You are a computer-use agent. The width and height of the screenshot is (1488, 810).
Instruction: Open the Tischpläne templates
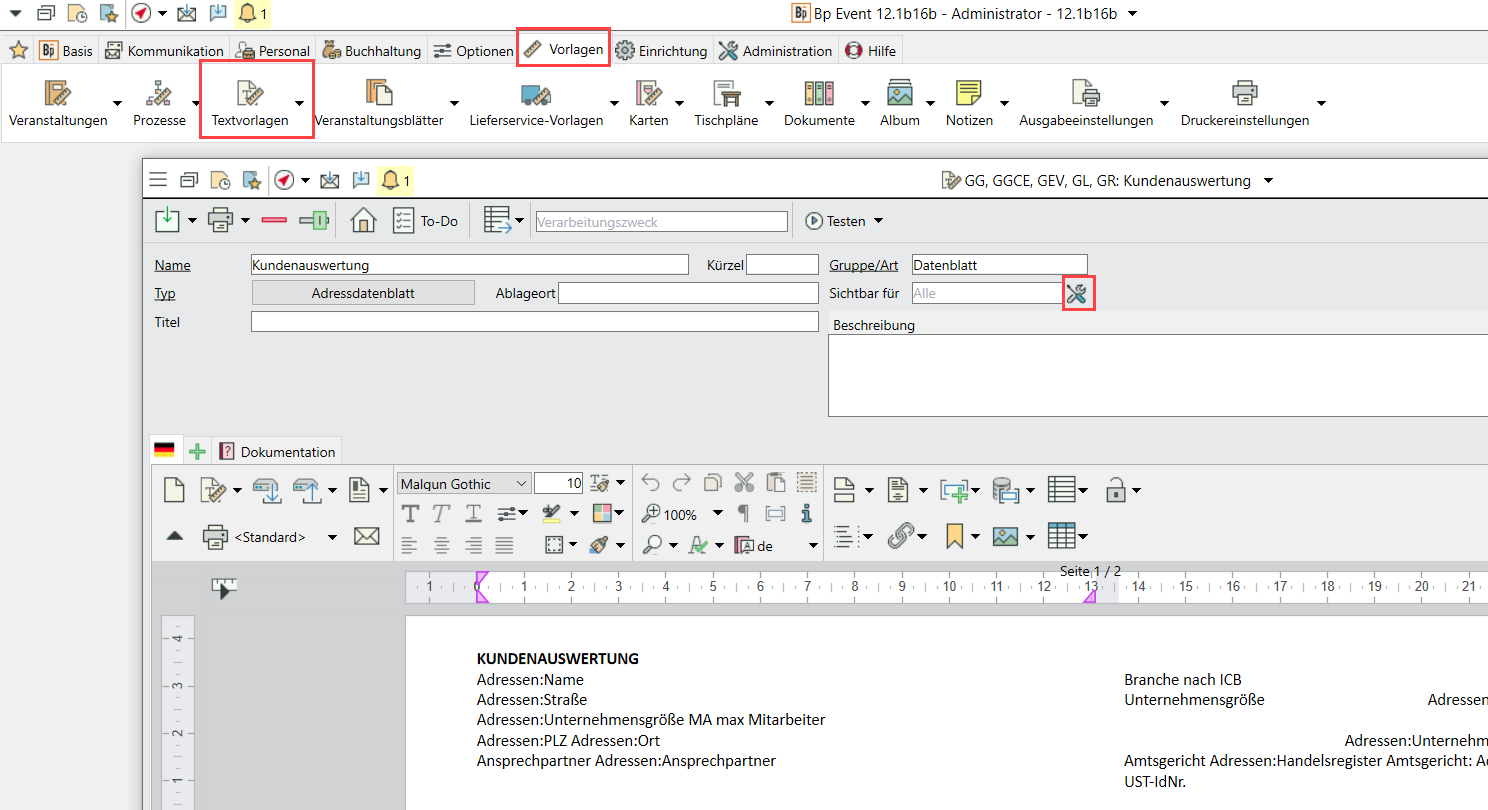click(x=726, y=102)
